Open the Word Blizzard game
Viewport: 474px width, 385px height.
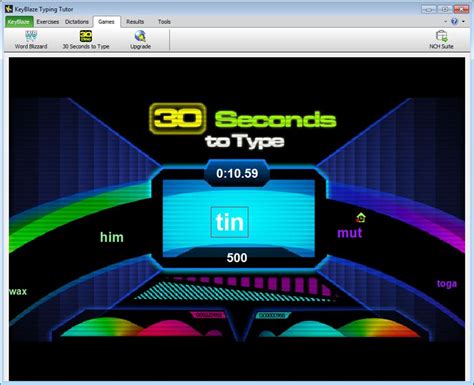click(31, 39)
